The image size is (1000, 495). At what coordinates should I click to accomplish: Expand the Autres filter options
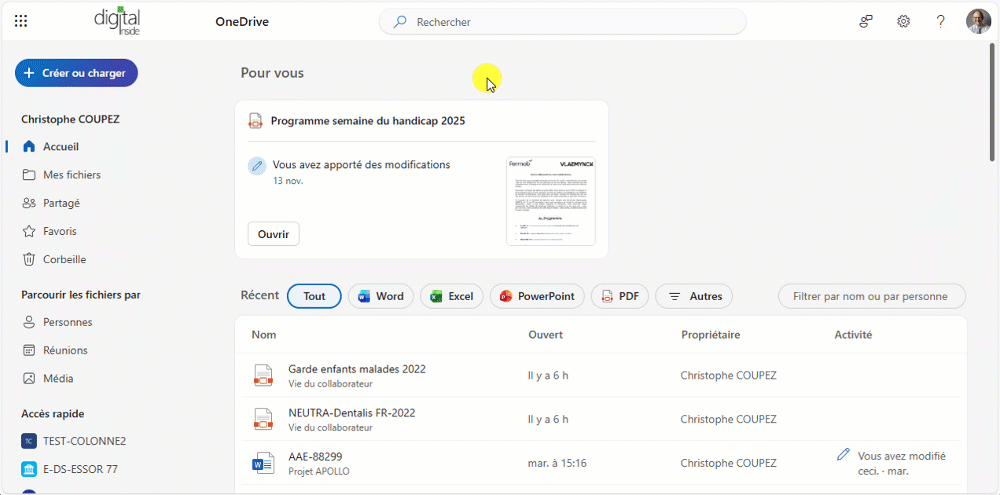tap(694, 296)
